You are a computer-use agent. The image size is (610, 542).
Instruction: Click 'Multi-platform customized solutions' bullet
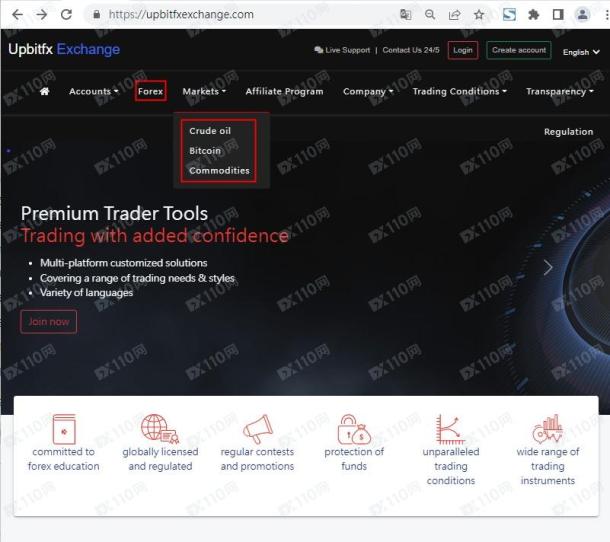click(x=124, y=263)
